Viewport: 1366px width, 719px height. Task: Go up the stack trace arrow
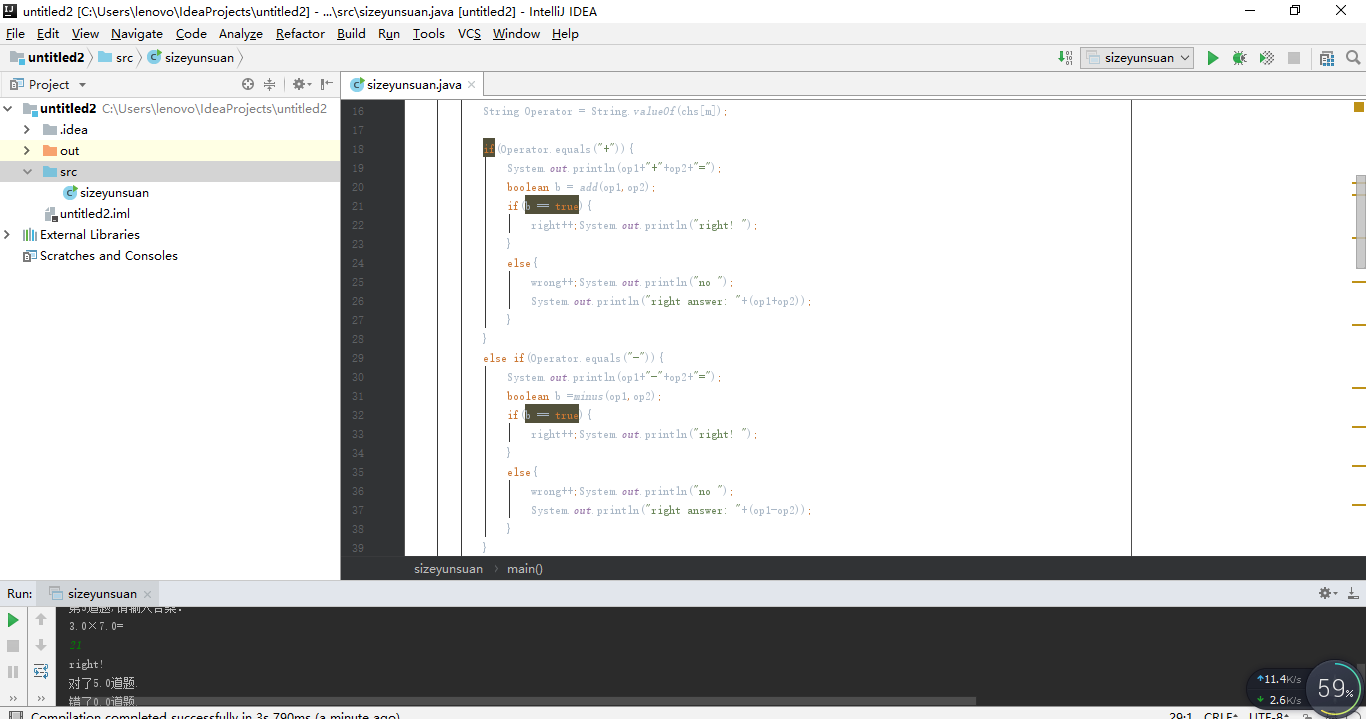41,620
